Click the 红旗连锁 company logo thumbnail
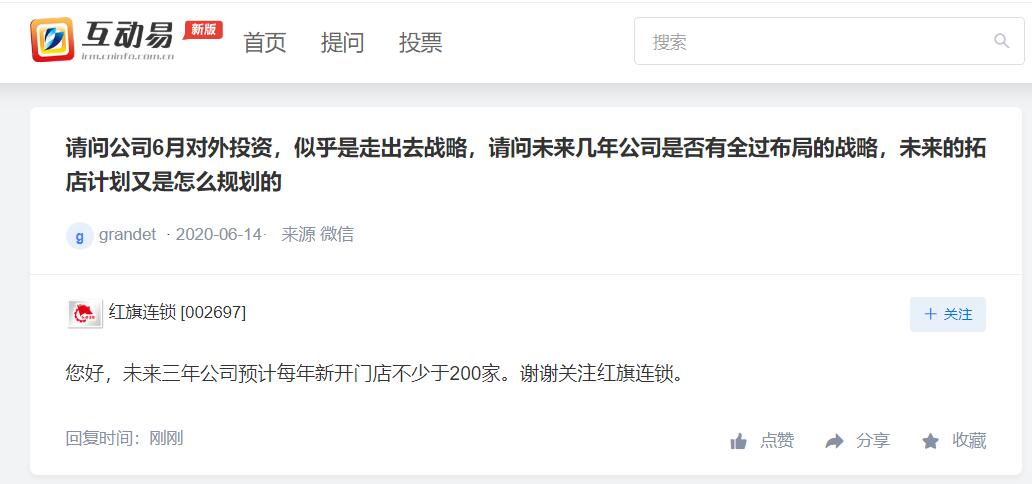The width and height of the screenshot is (1032, 484). (x=85, y=313)
